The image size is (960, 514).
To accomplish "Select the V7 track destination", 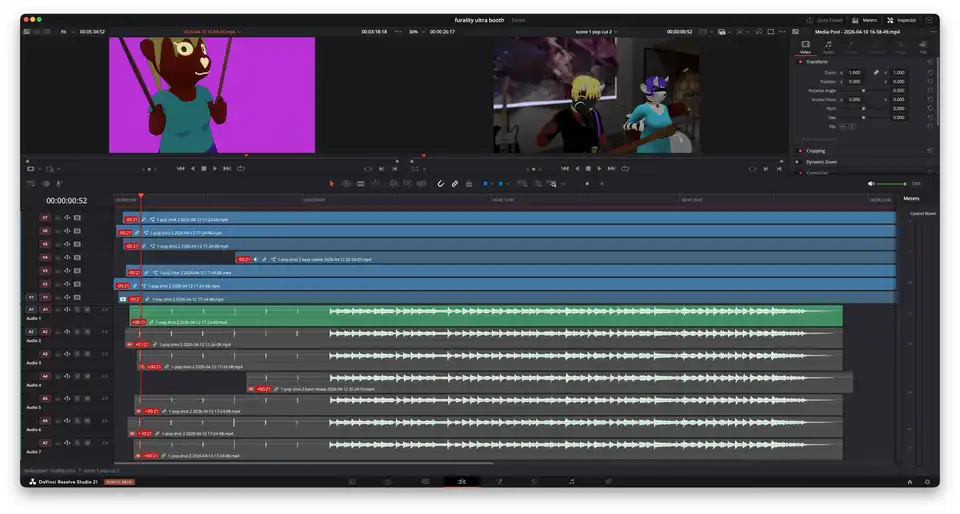I will (x=45, y=218).
